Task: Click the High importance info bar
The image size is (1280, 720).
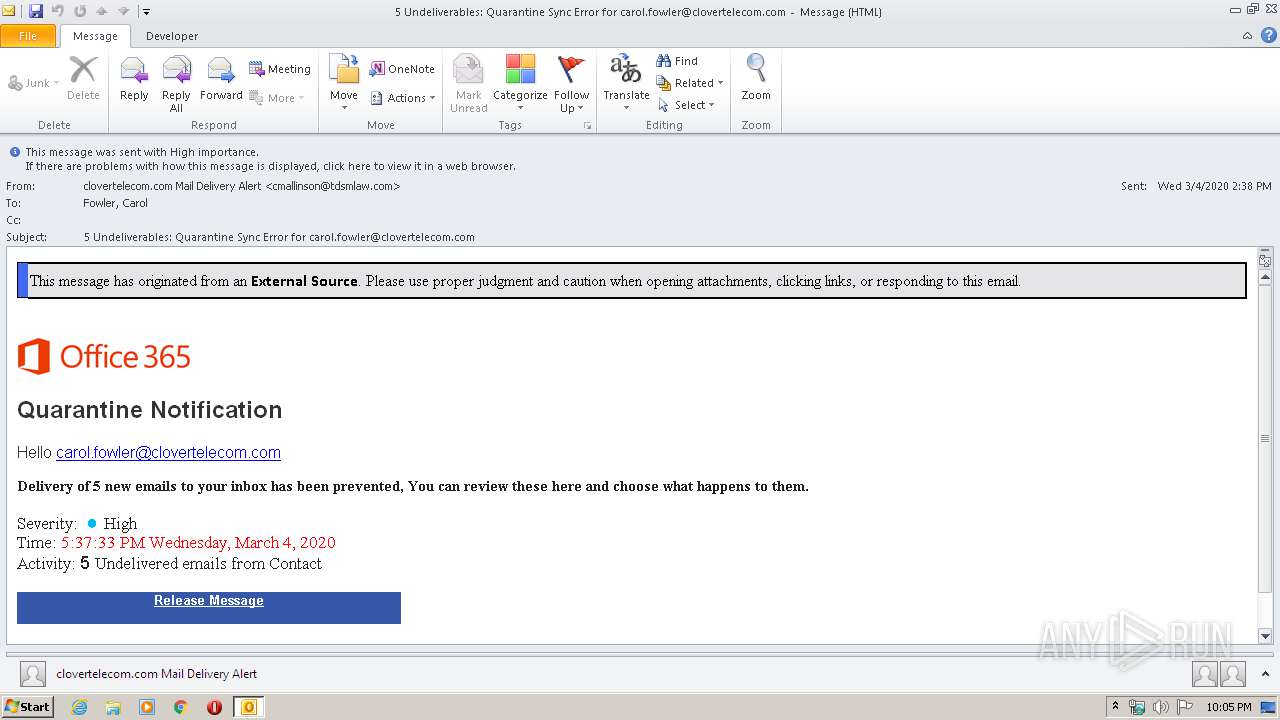Action: 141,152
